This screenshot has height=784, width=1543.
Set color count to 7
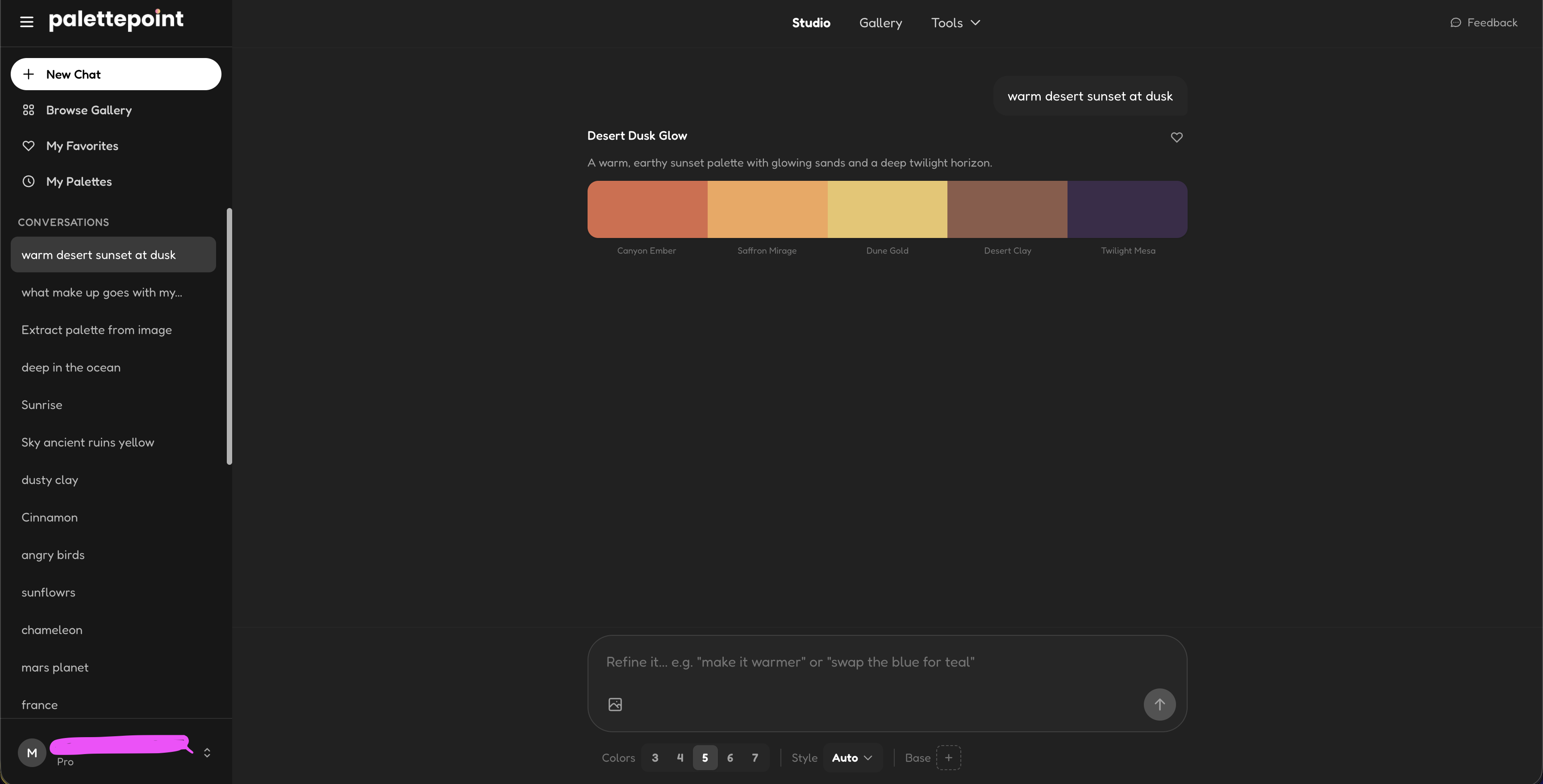(x=755, y=758)
